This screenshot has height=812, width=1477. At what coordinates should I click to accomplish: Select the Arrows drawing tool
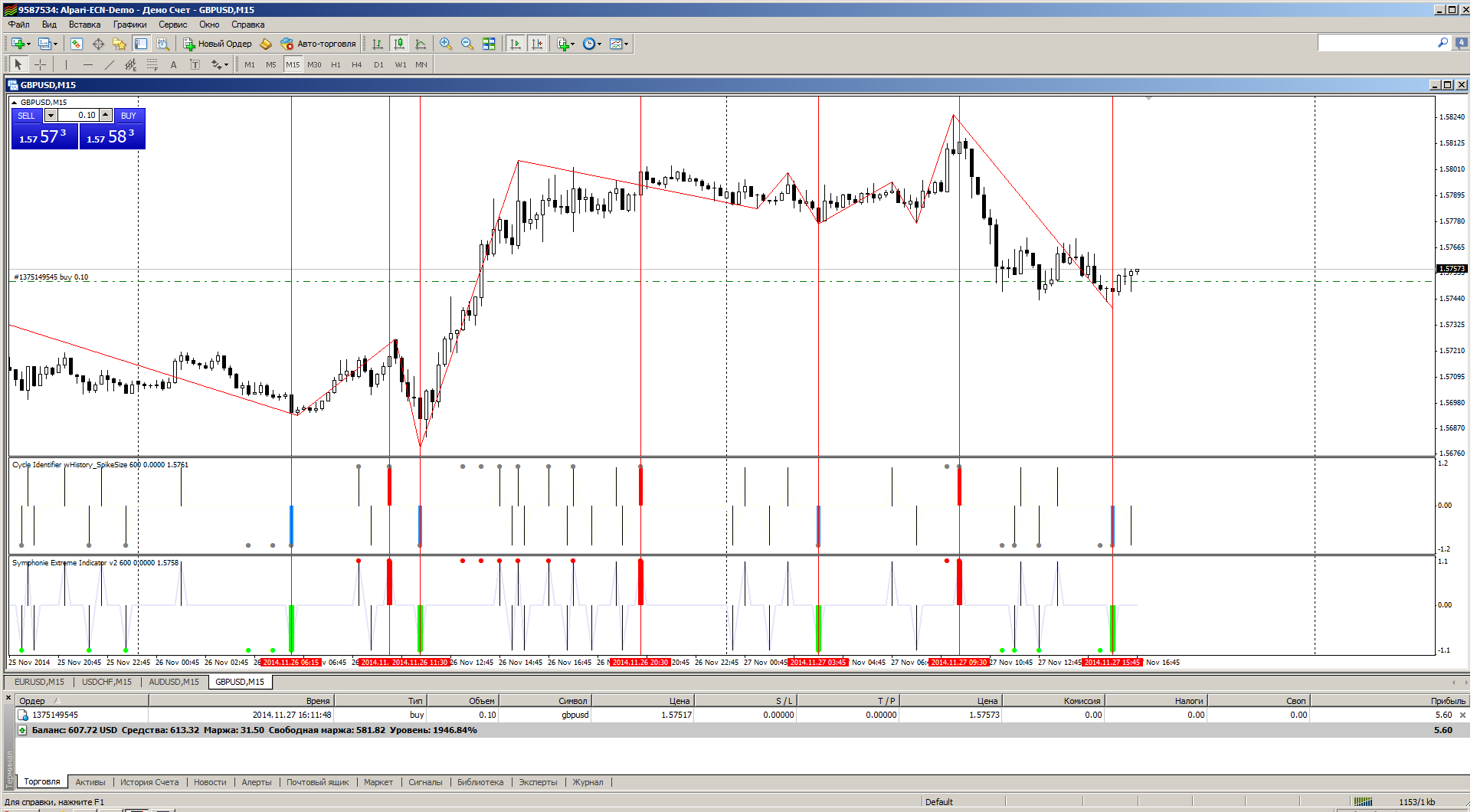[216, 64]
